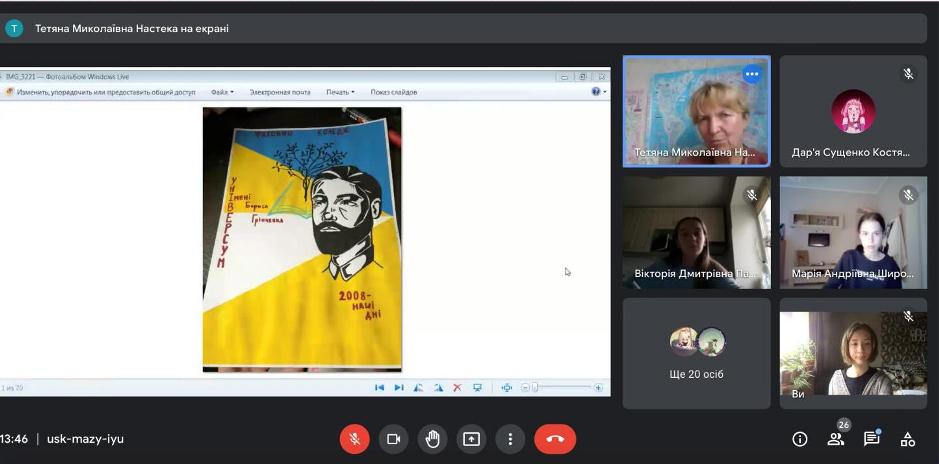The image size is (939, 464).
Task: Open the chat messages panel
Action: 871,439
